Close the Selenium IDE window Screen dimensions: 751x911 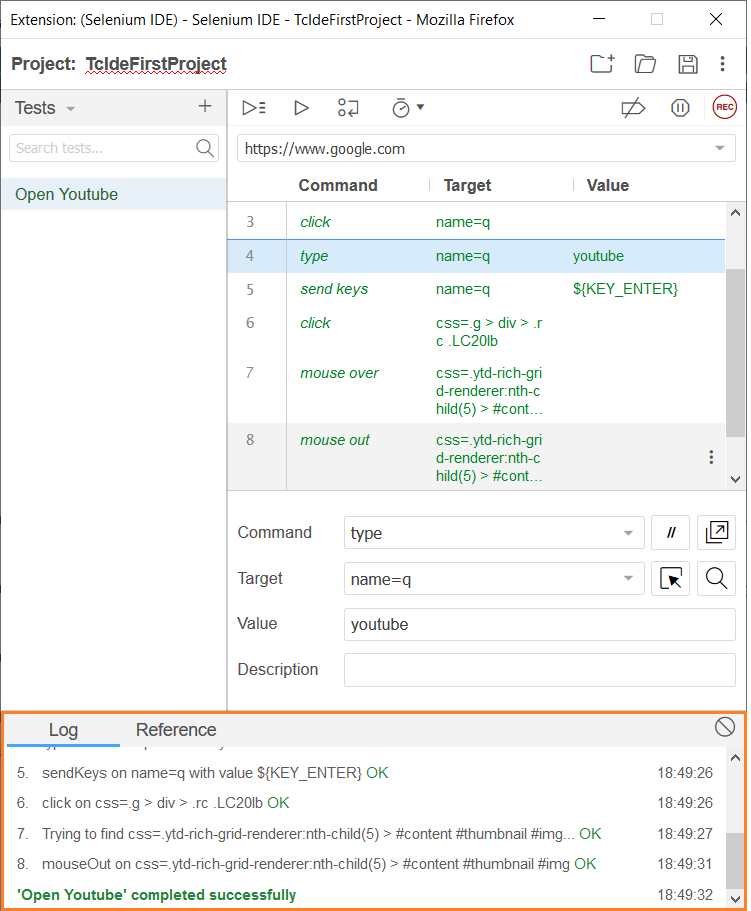pos(716,19)
